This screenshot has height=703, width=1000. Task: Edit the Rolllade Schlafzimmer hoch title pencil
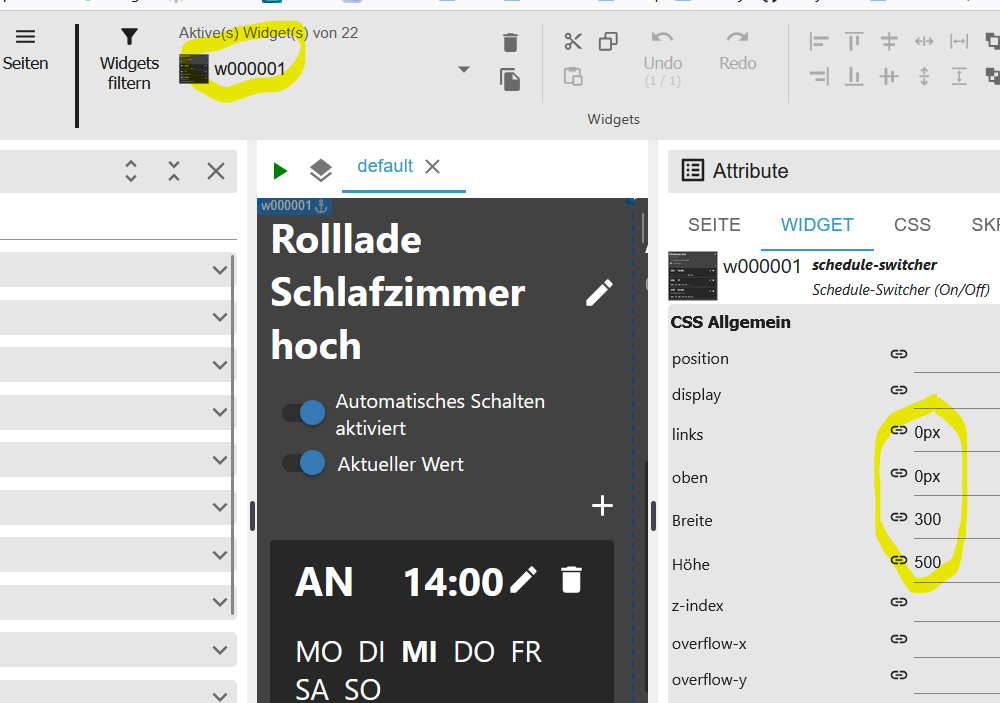599,292
